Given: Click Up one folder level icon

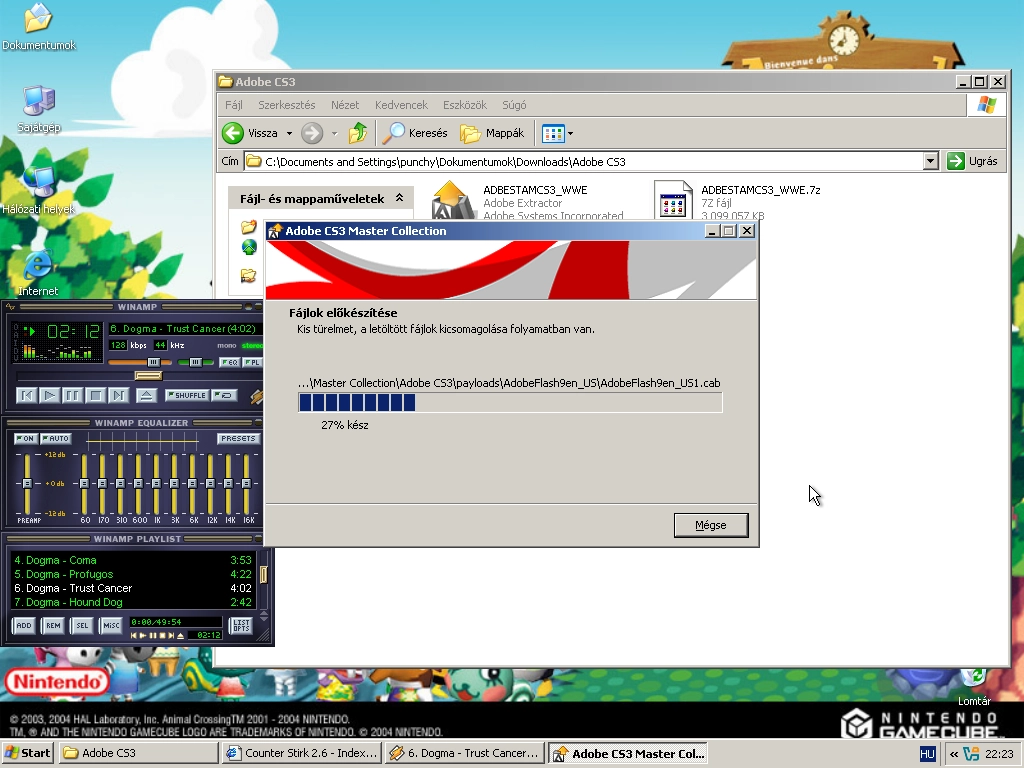Looking at the screenshot, I should [357, 133].
